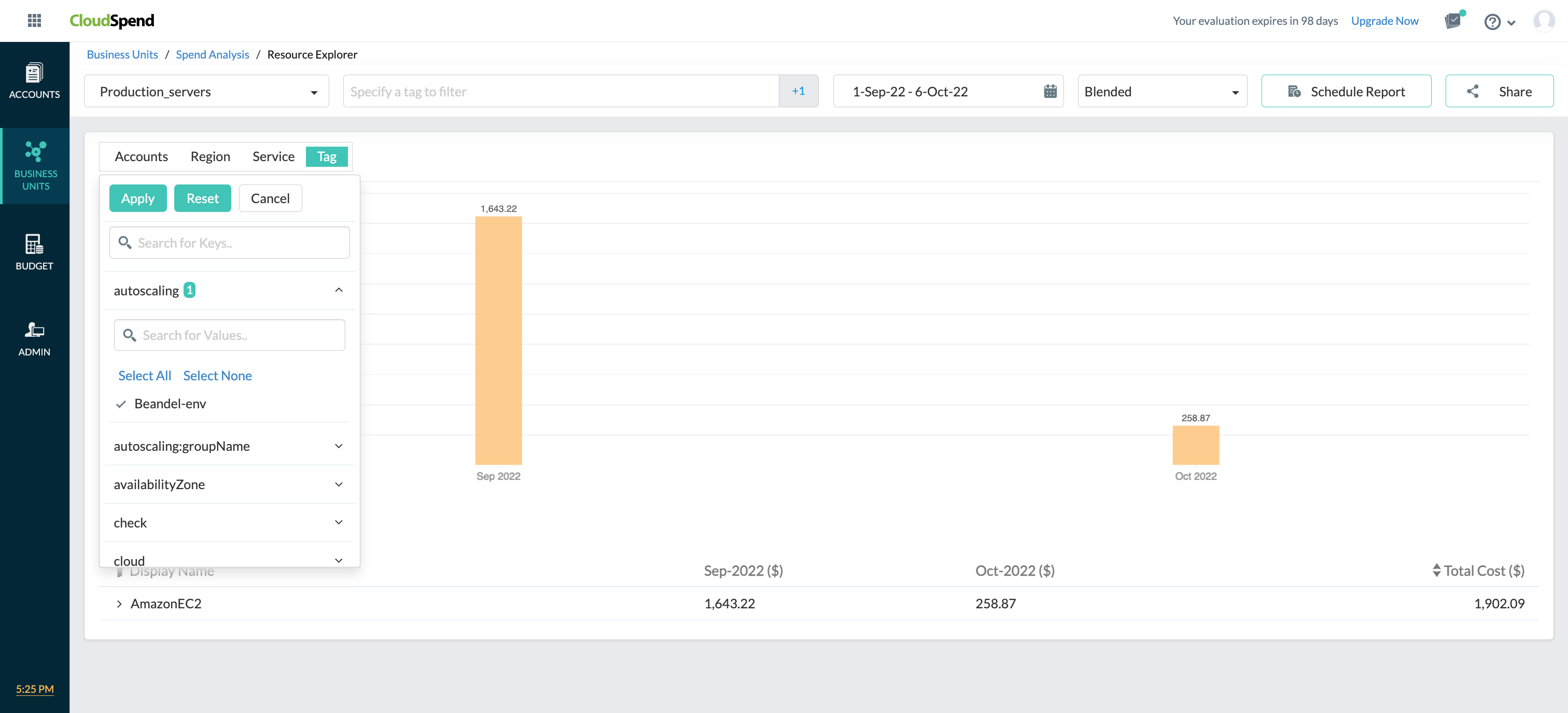The width and height of the screenshot is (1568, 713).
Task: Click the Upgrade Now link
Action: [1384, 20]
